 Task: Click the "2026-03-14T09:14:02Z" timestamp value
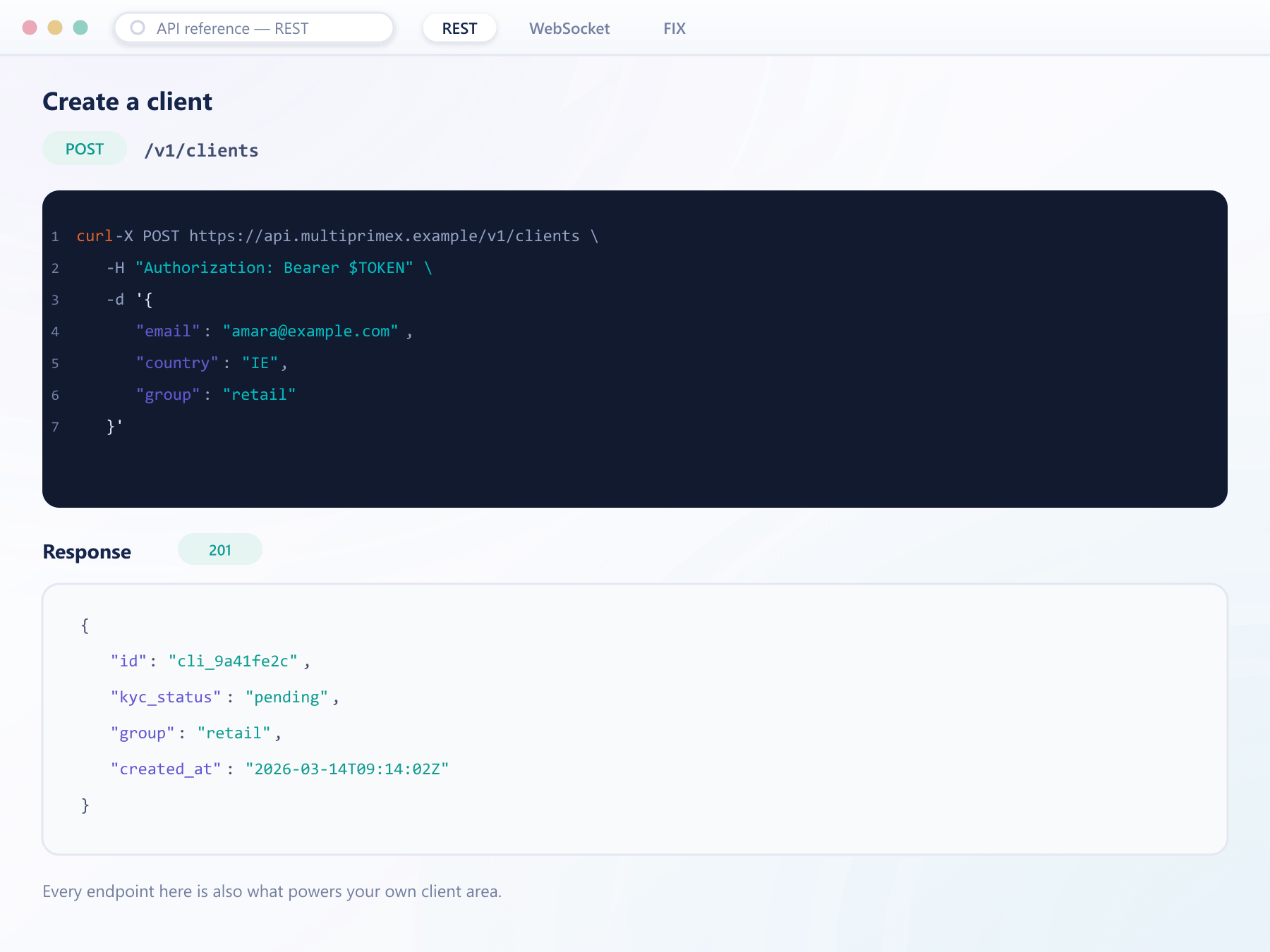(x=346, y=769)
